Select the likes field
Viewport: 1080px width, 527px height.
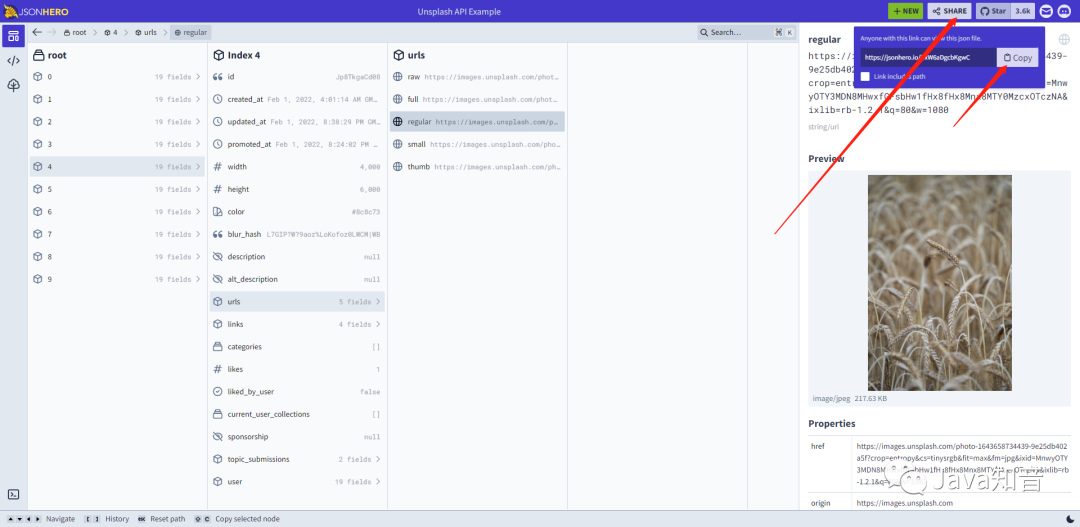tap(298, 369)
